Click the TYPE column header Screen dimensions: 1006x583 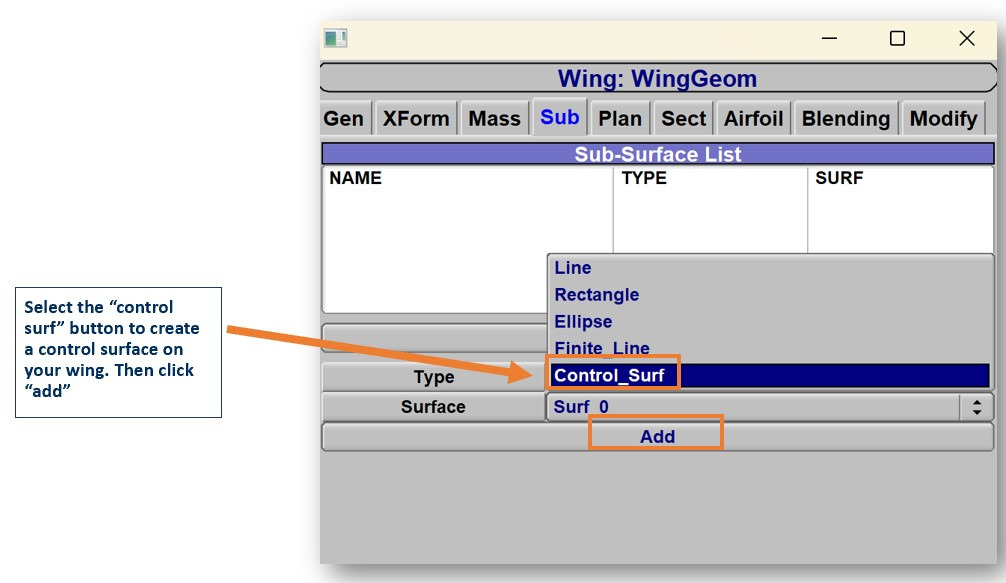coord(644,179)
